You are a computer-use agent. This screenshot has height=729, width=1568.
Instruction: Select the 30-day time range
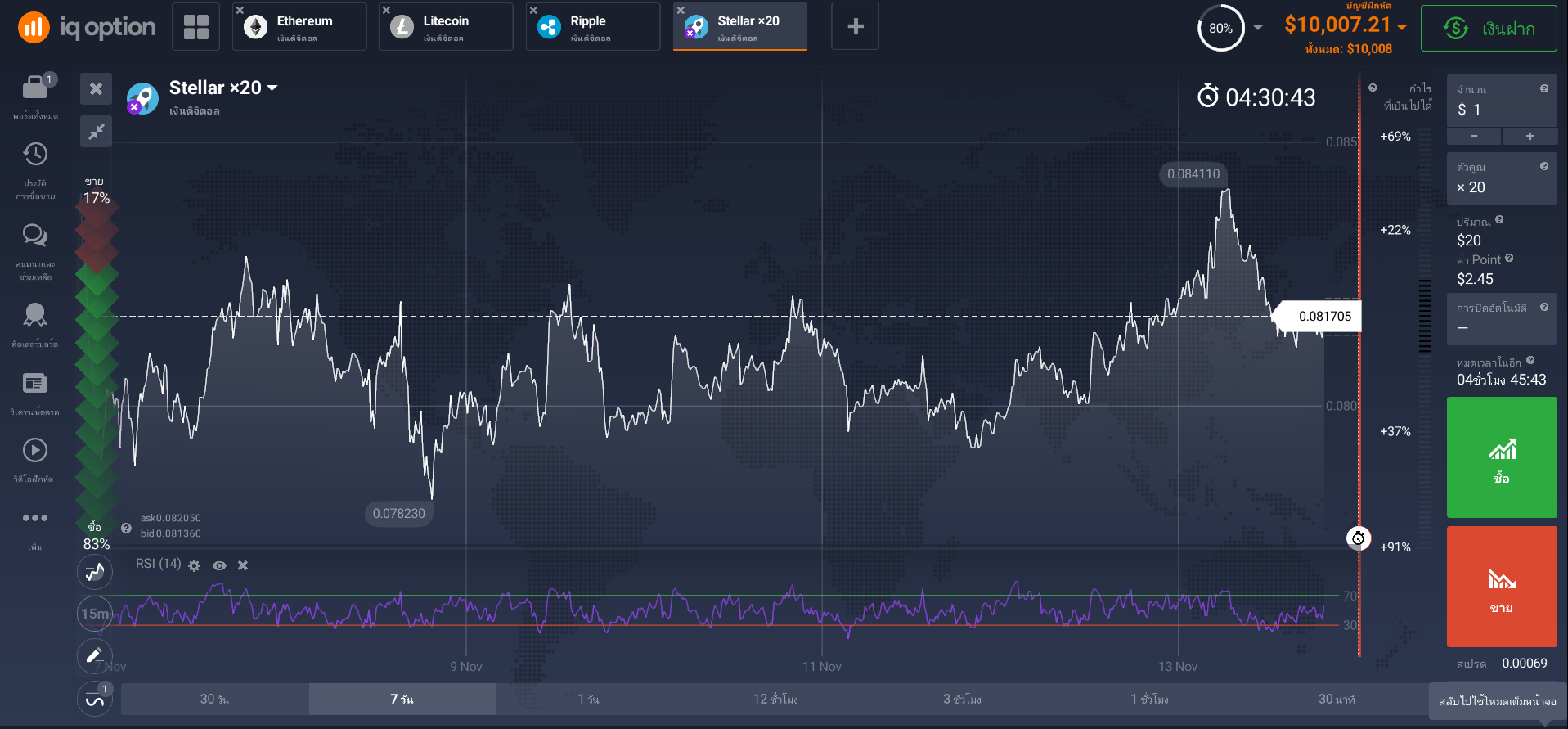(x=214, y=699)
